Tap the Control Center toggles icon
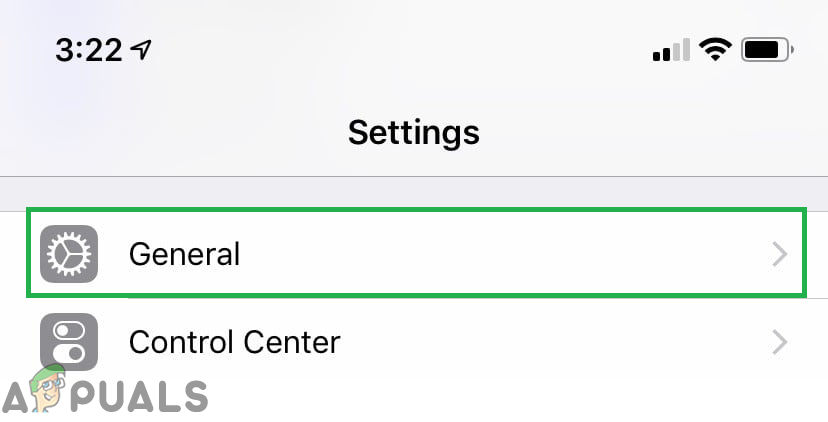The width and height of the screenshot is (828, 422). [69, 342]
